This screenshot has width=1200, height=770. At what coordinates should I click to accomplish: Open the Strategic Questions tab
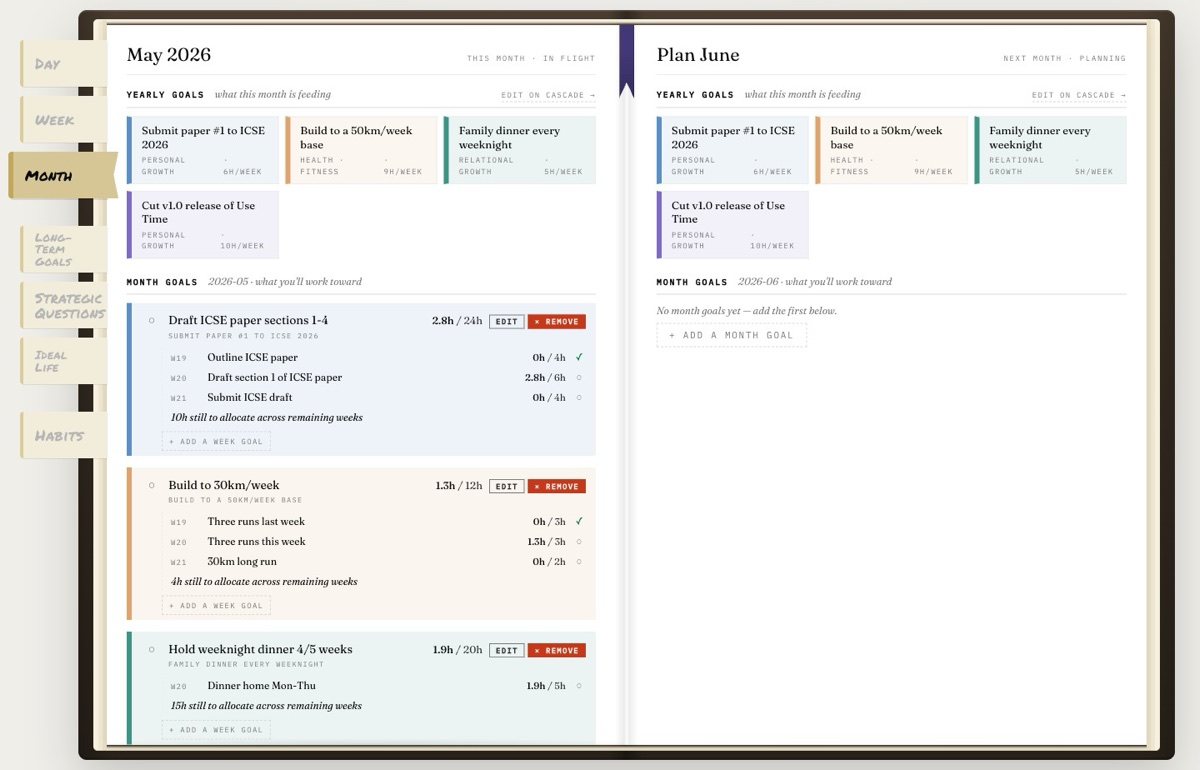(x=62, y=306)
